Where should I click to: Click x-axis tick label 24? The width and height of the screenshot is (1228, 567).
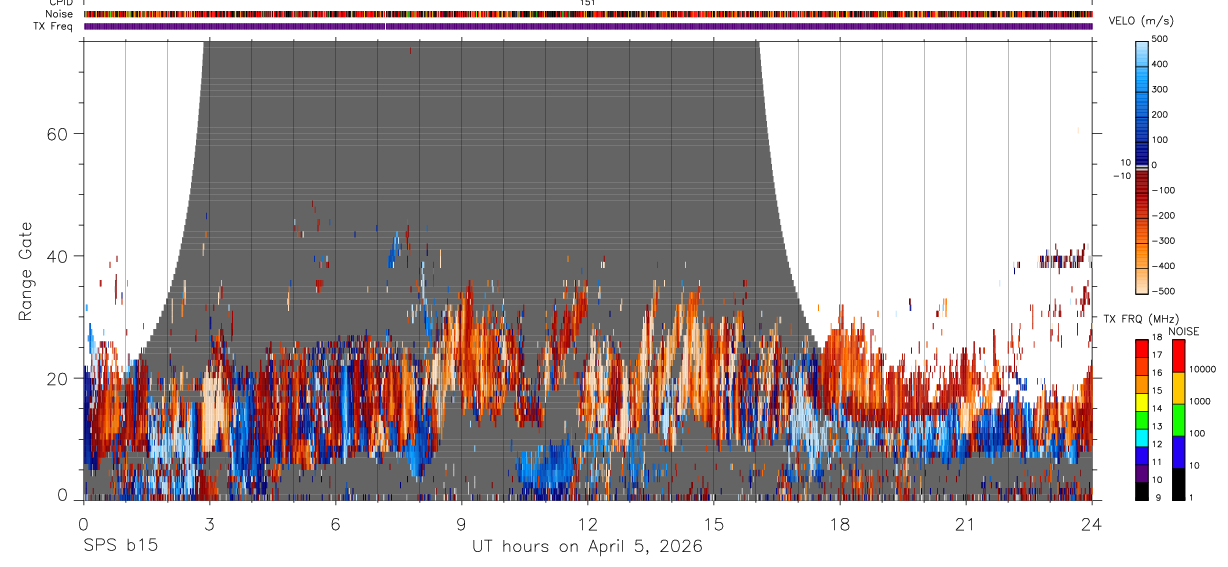click(x=1092, y=524)
